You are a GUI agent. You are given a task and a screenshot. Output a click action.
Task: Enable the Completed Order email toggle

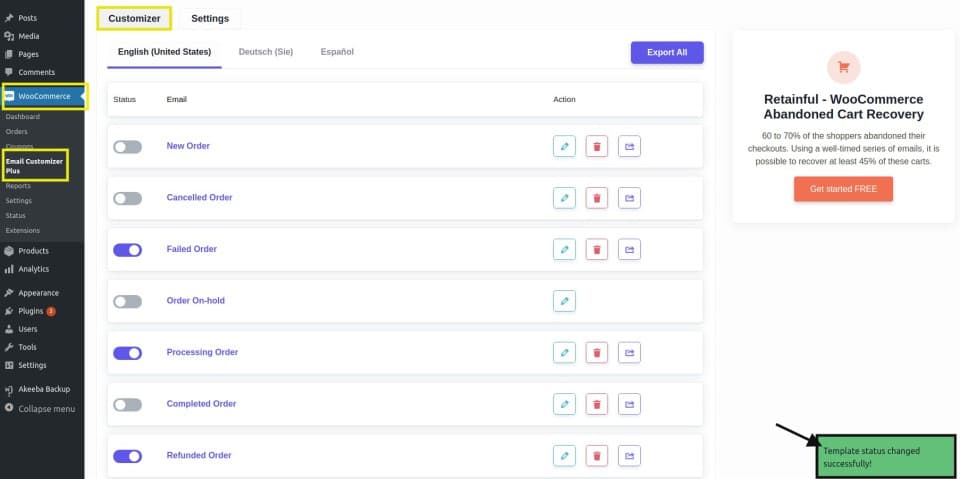pyautogui.click(x=127, y=404)
